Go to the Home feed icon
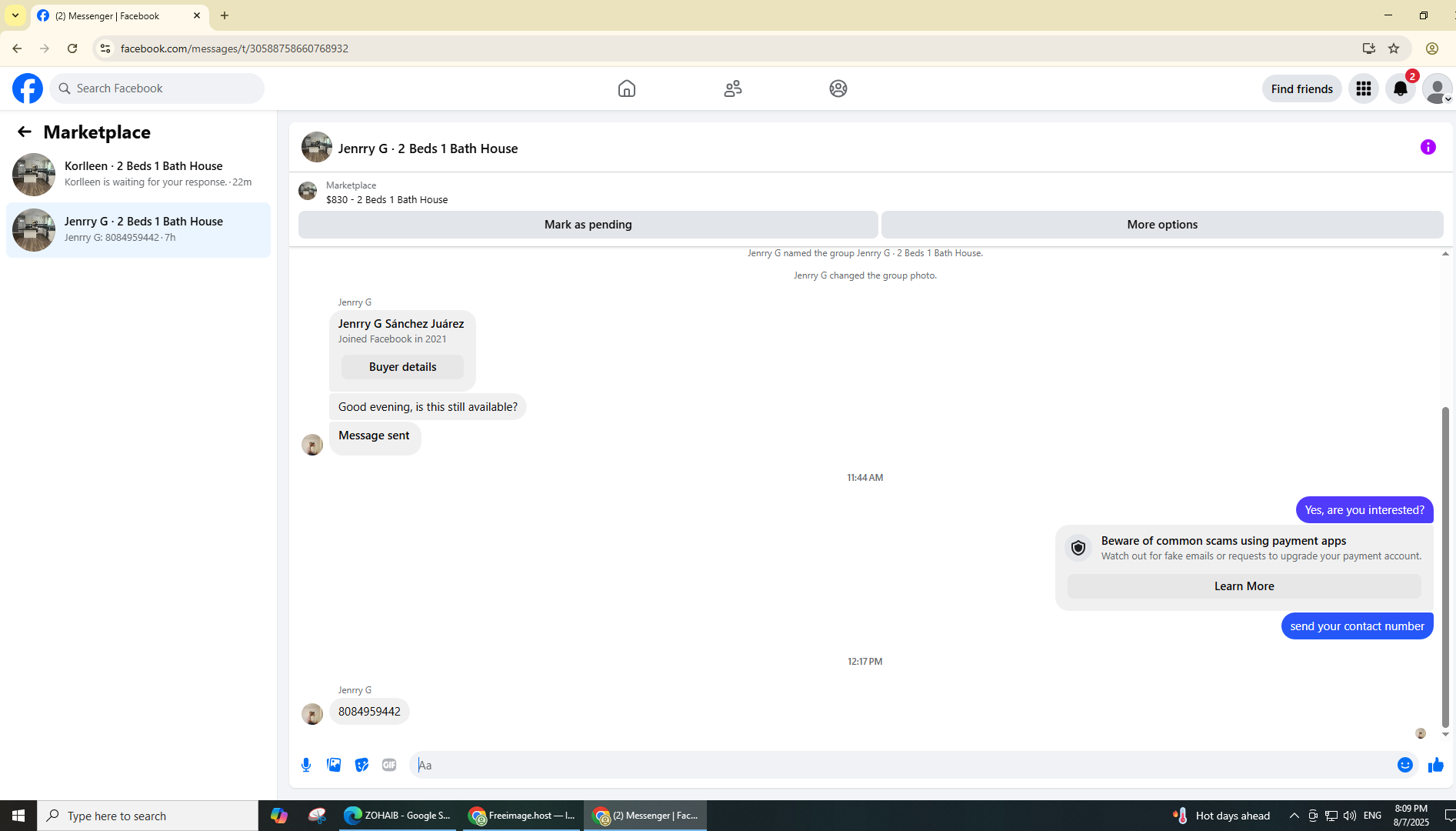 tap(627, 88)
